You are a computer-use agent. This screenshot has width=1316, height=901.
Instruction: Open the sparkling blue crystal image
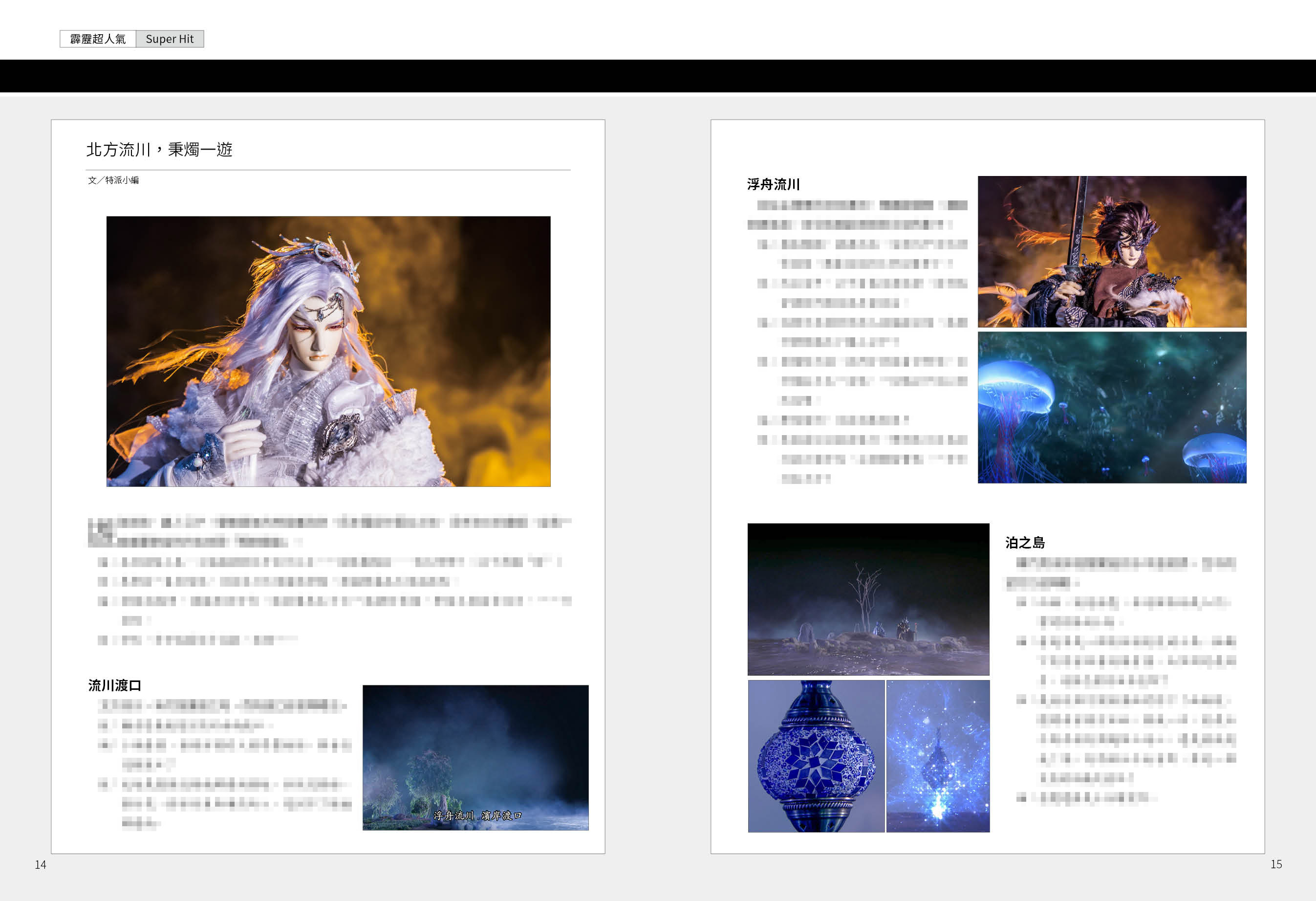(938, 756)
